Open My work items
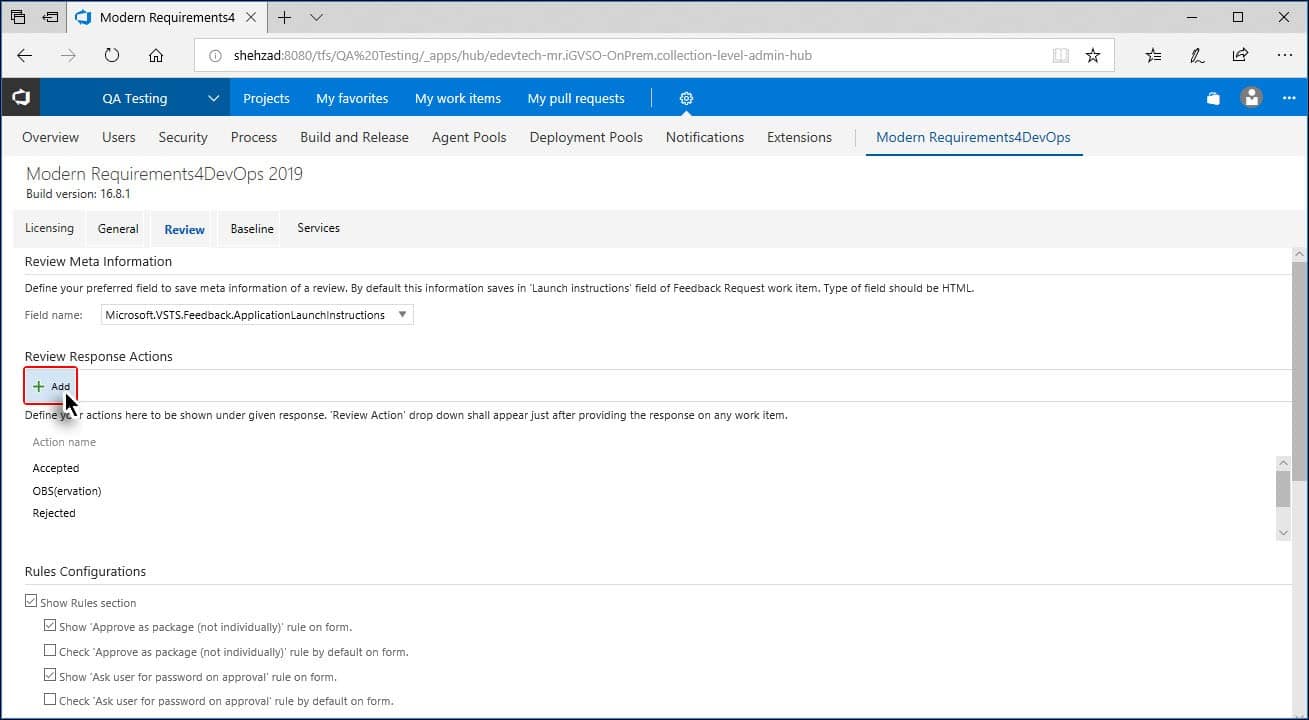The width and height of the screenshot is (1309, 720). tap(458, 98)
